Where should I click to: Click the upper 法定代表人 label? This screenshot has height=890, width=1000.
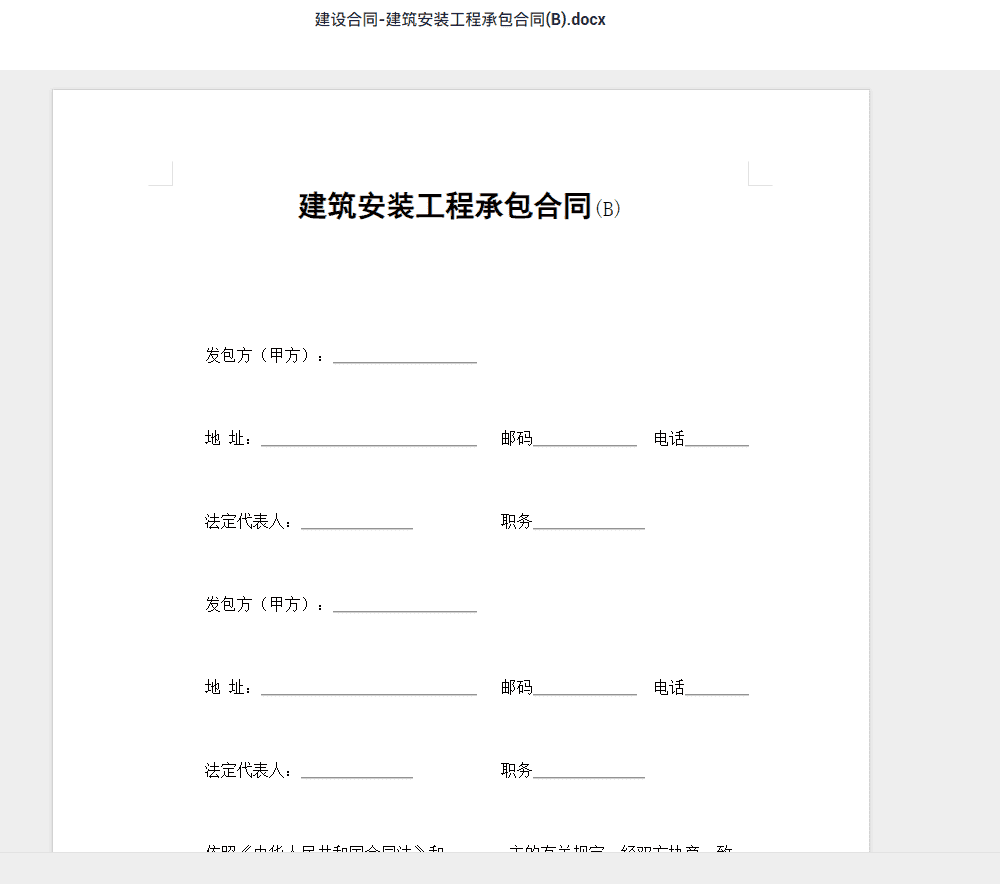pos(248,522)
